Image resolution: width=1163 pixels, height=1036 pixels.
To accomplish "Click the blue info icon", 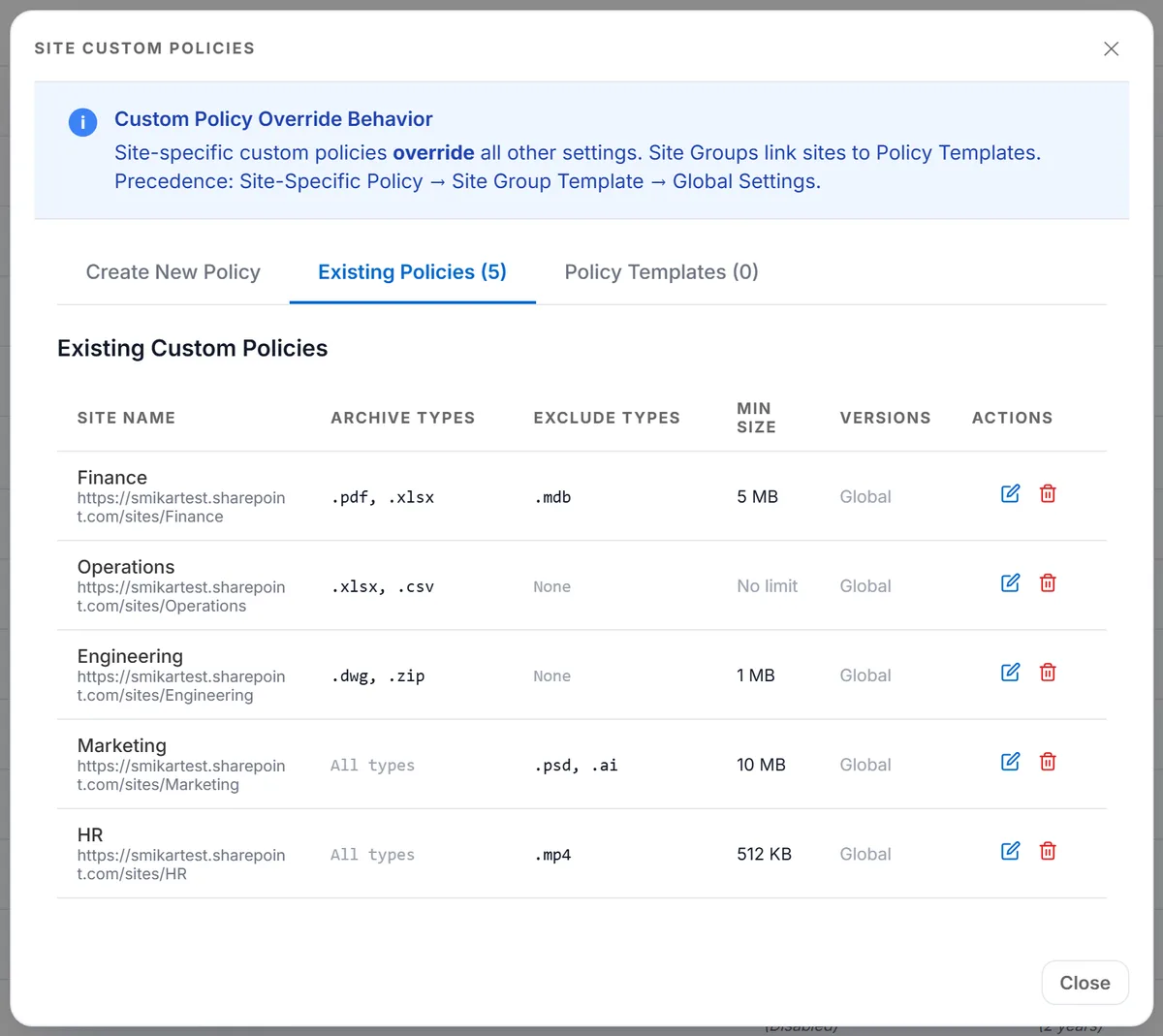I will pos(82,122).
